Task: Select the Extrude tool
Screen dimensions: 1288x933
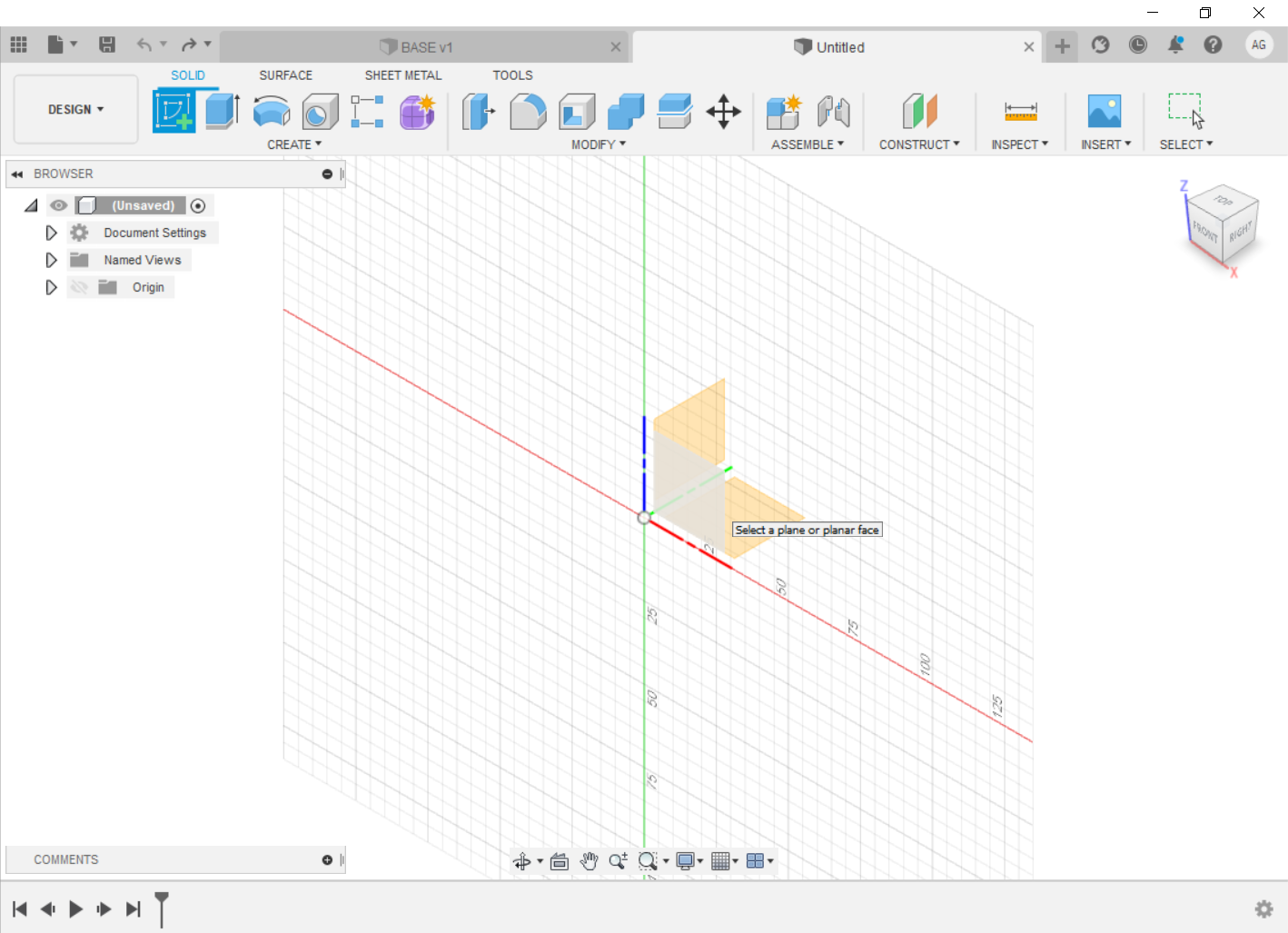Action: point(223,112)
